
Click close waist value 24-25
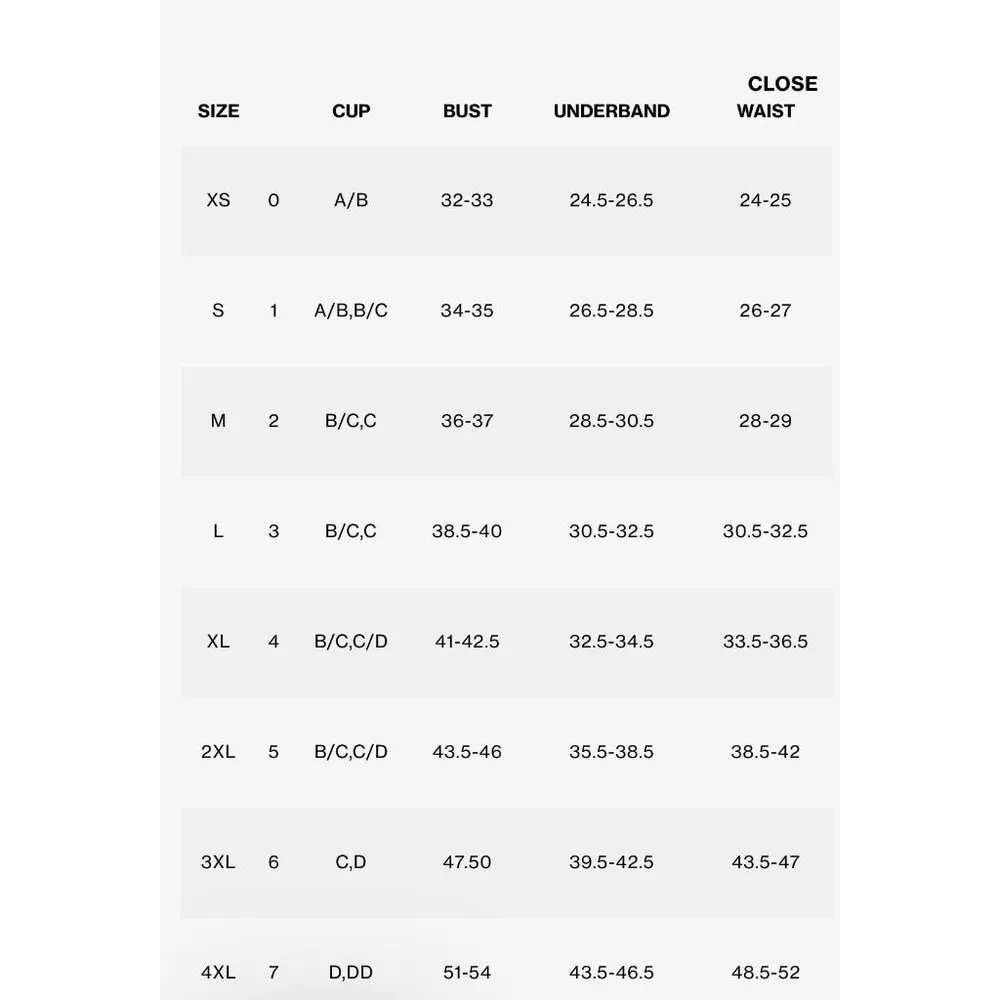(x=765, y=200)
